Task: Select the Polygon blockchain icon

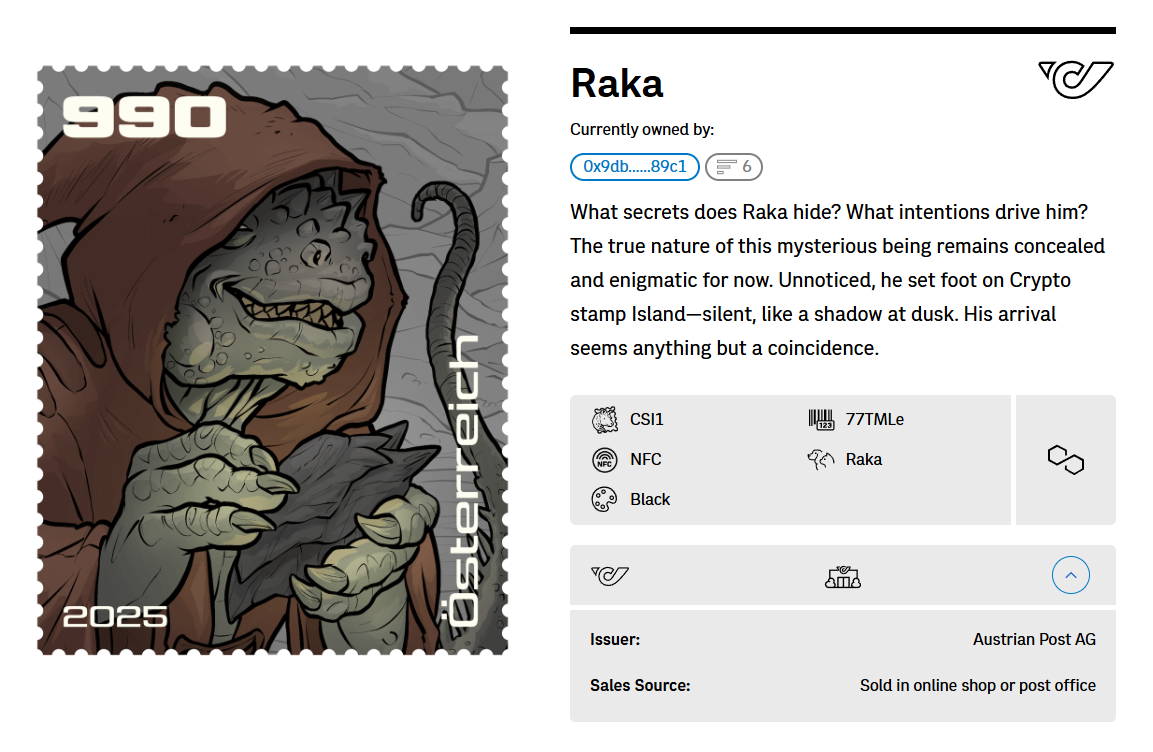Action: coord(1065,459)
